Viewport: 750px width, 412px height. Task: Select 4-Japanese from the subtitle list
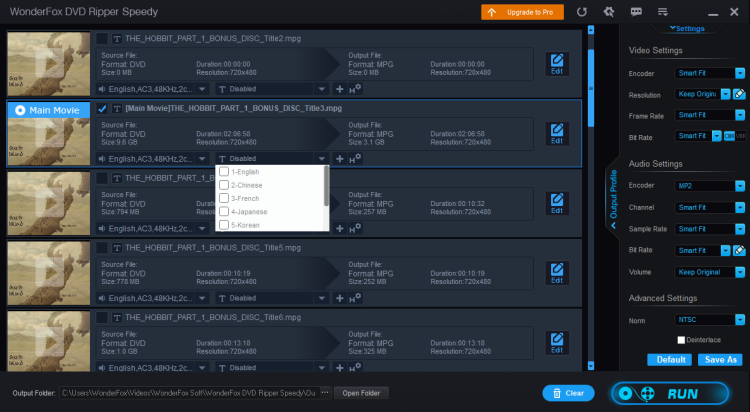pyautogui.click(x=224, y=211)
